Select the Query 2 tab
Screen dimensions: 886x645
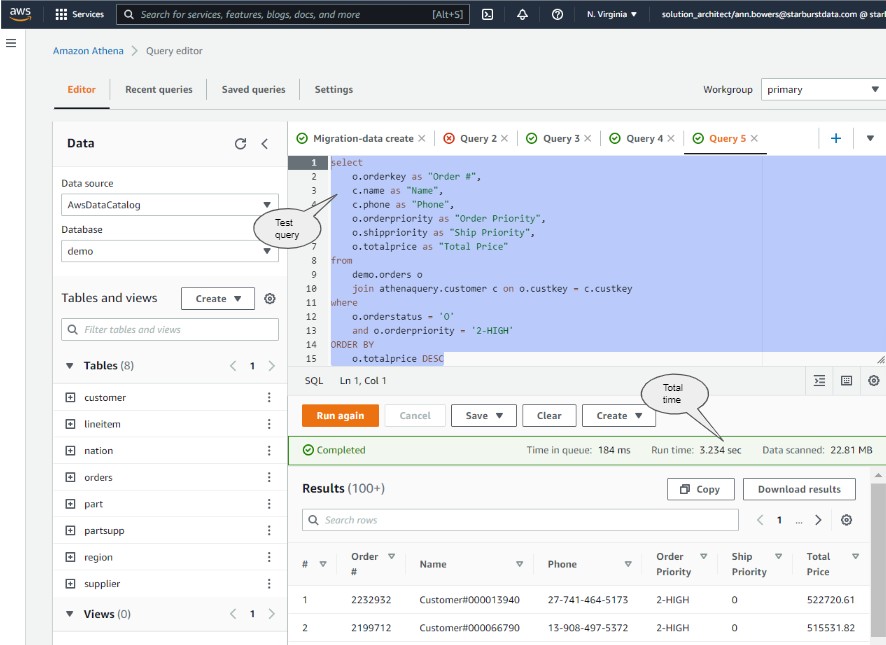tap(478, 138)
